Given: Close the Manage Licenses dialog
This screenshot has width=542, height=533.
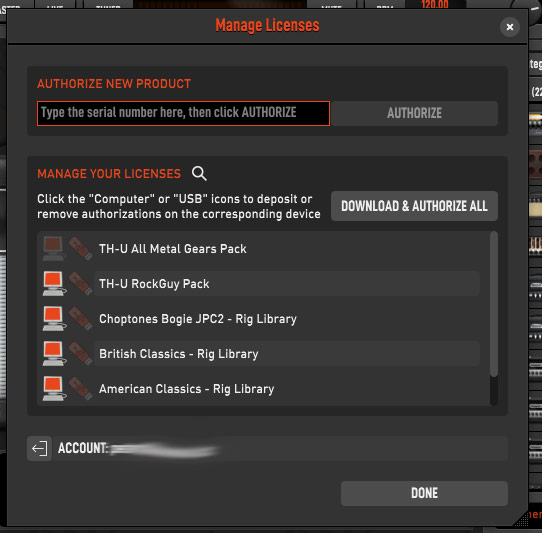Looking at the screenshot, I should point(510,27).
